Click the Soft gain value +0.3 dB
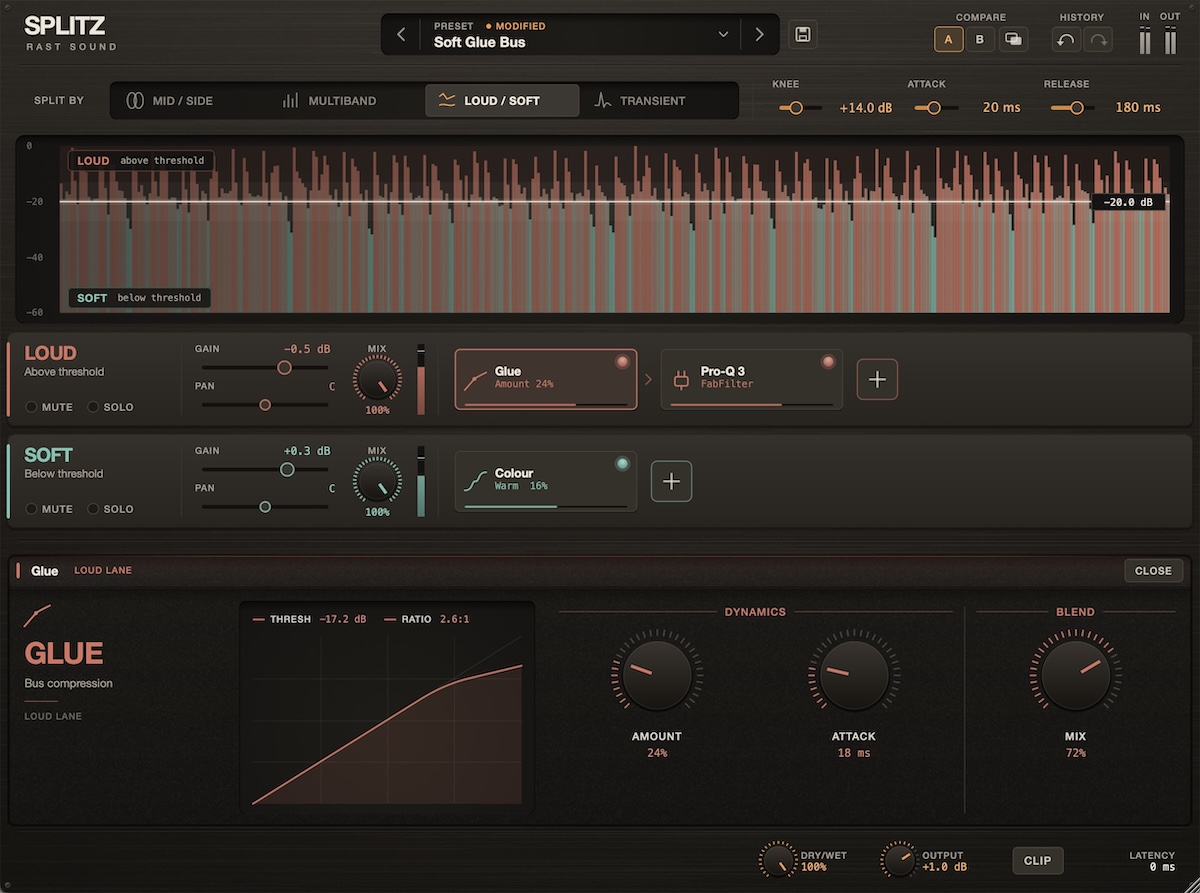Image resolution: width=1200 pixels, height=893 pixels. [x=306, y=451]
